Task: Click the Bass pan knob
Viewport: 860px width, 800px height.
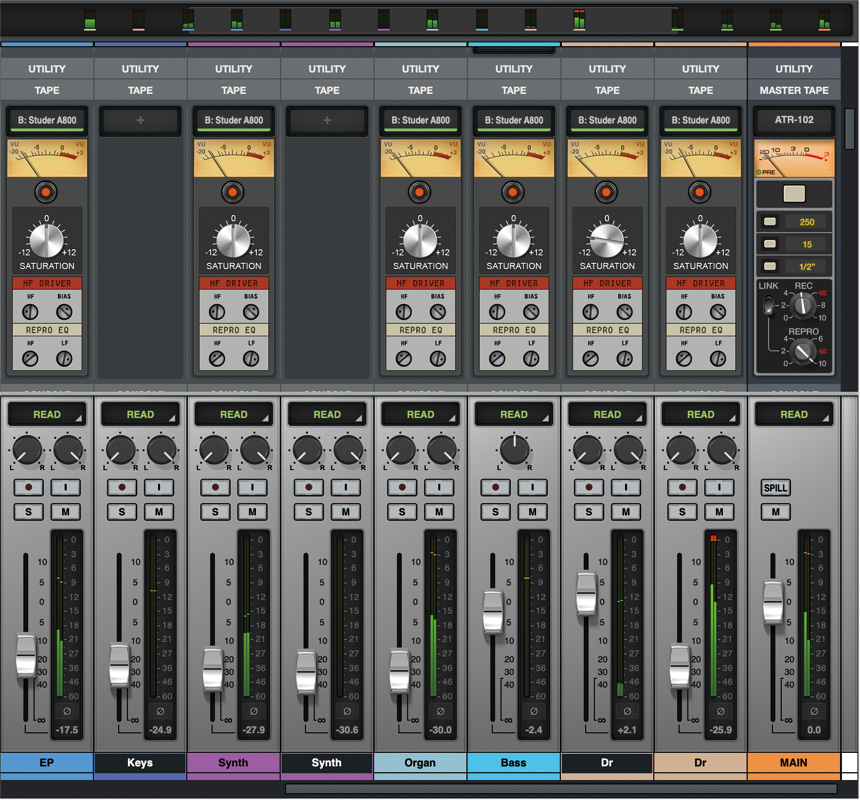Action: pyautogui.click(x=514, y=450)
